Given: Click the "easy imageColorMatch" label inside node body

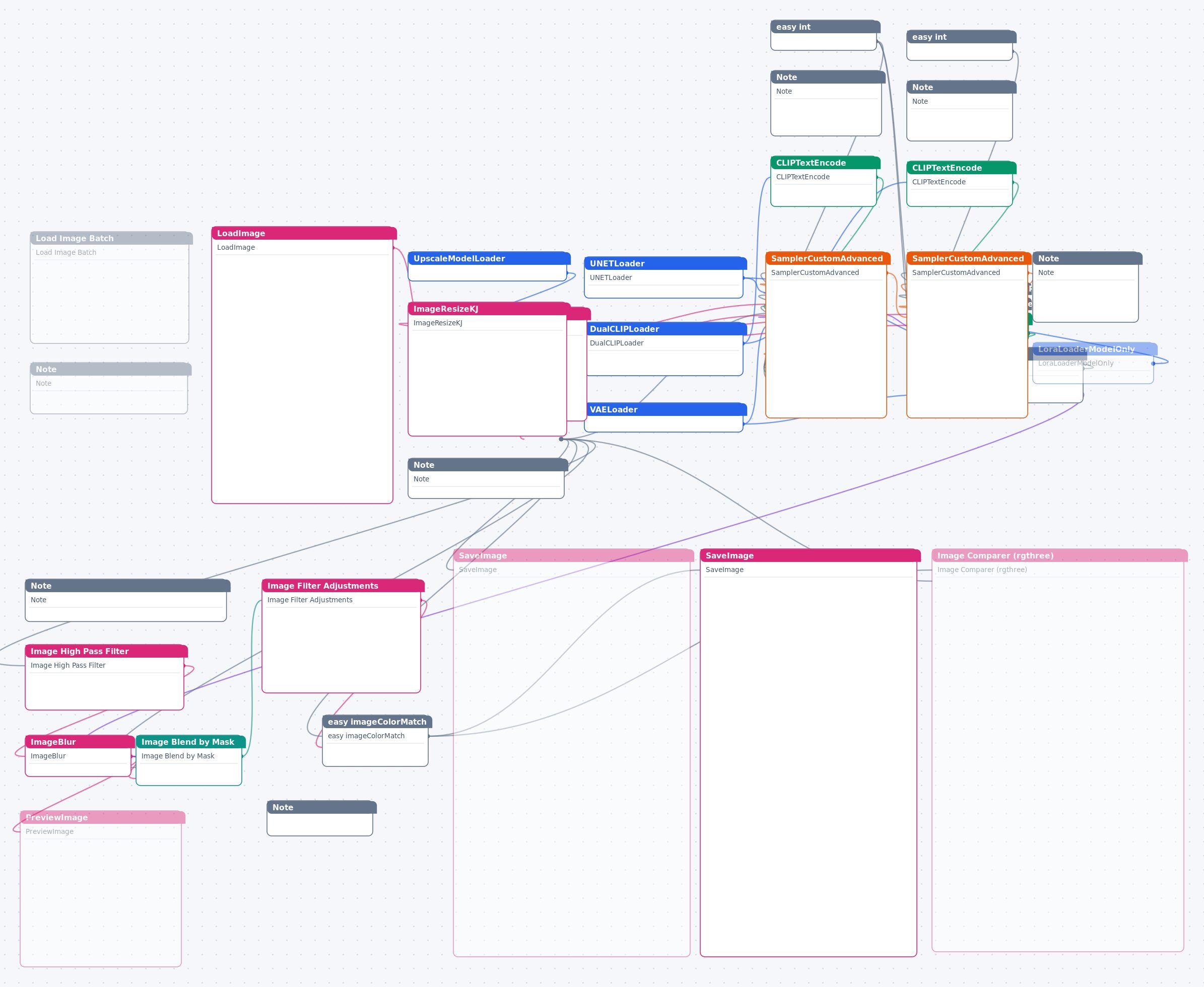Looking at the screenshot, I should [366, 736].
